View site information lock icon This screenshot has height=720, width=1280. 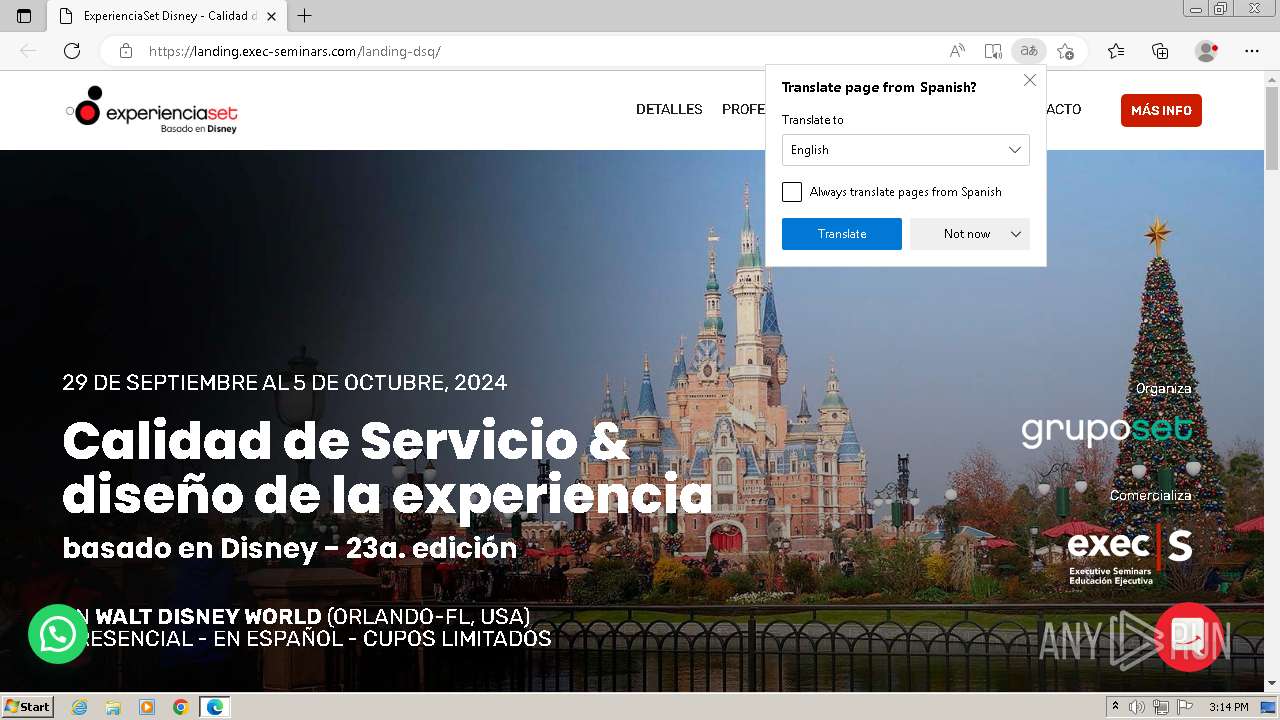tap(126, 51)
